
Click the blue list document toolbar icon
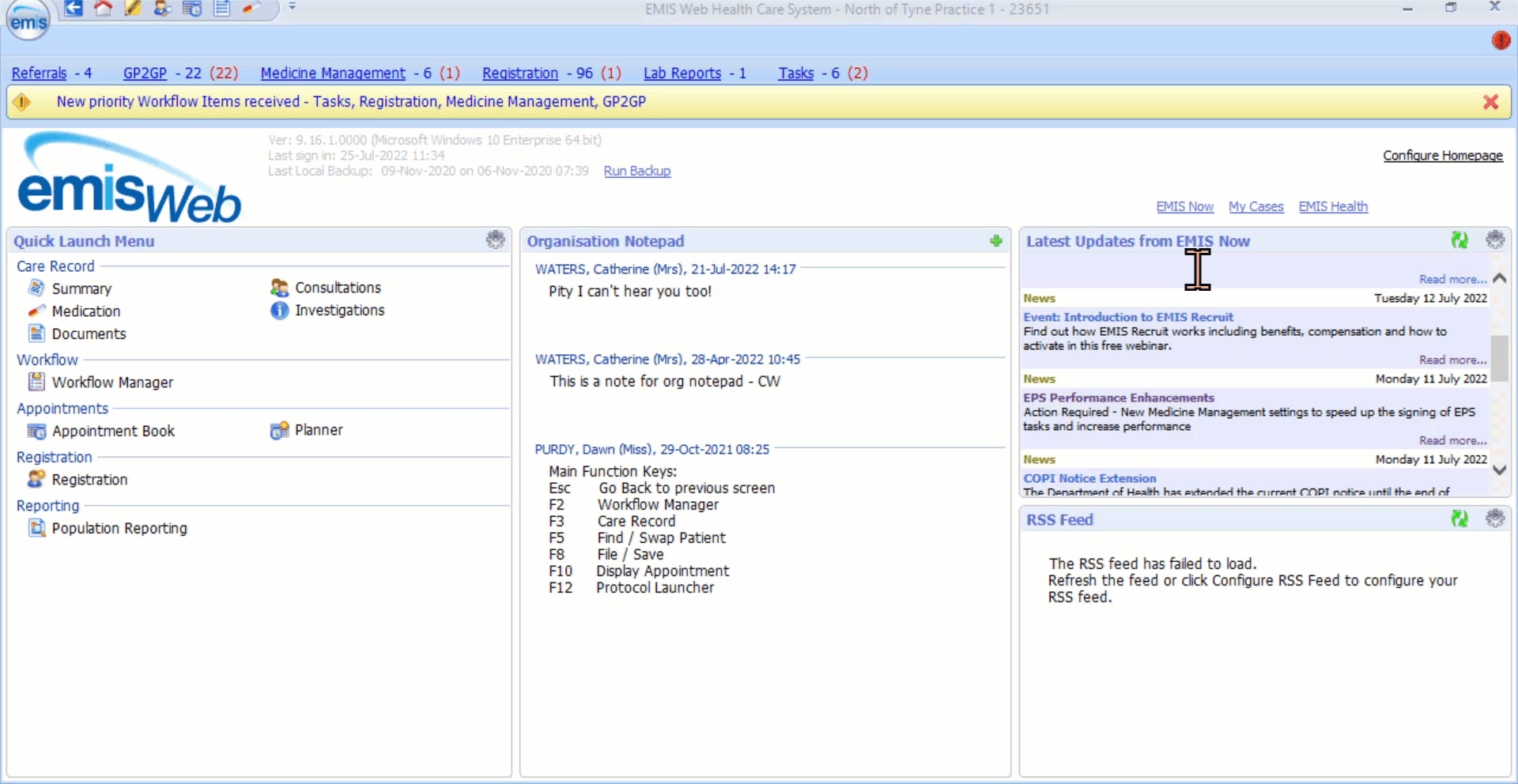222,9
